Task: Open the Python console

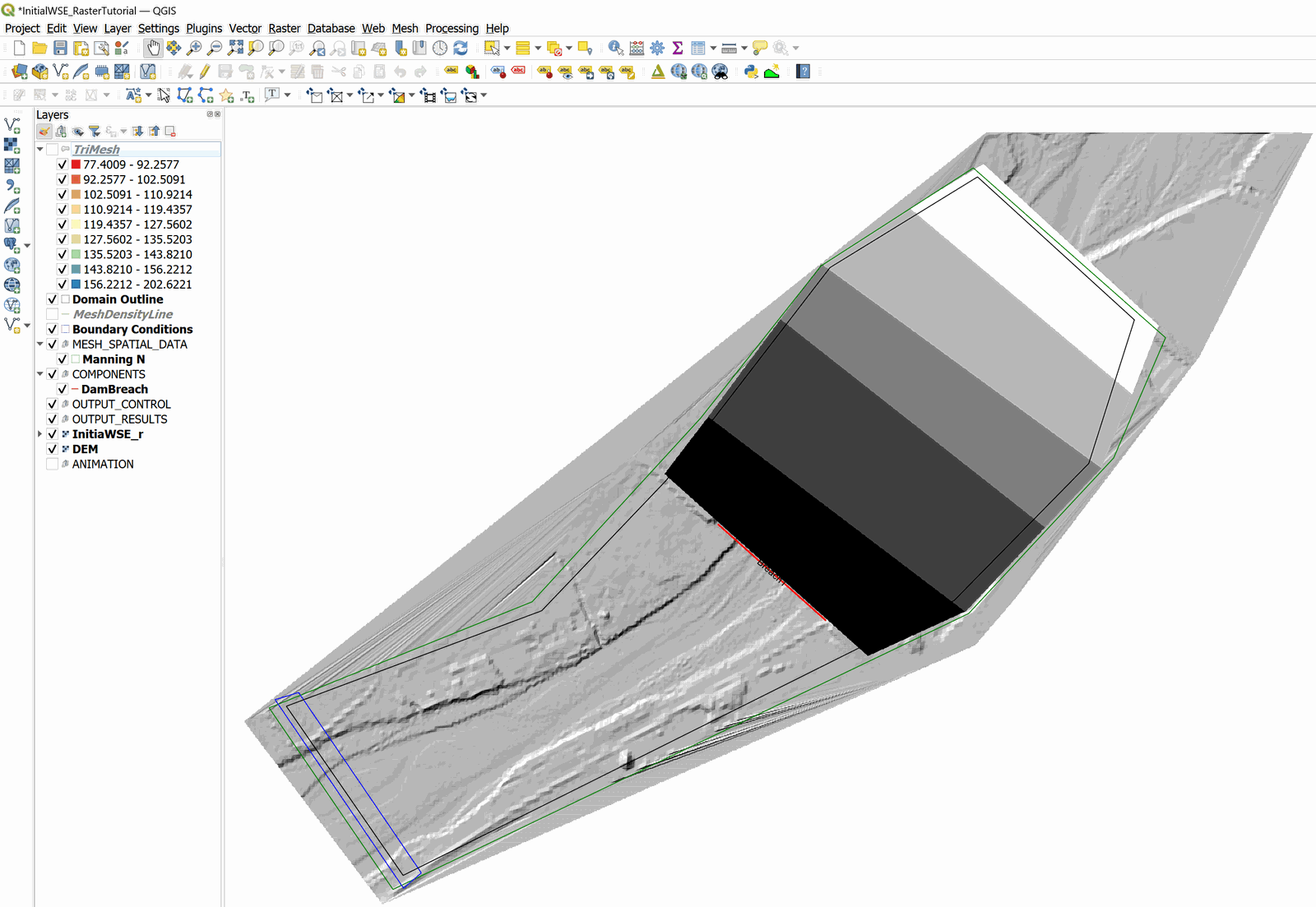Action: [751, 72]
